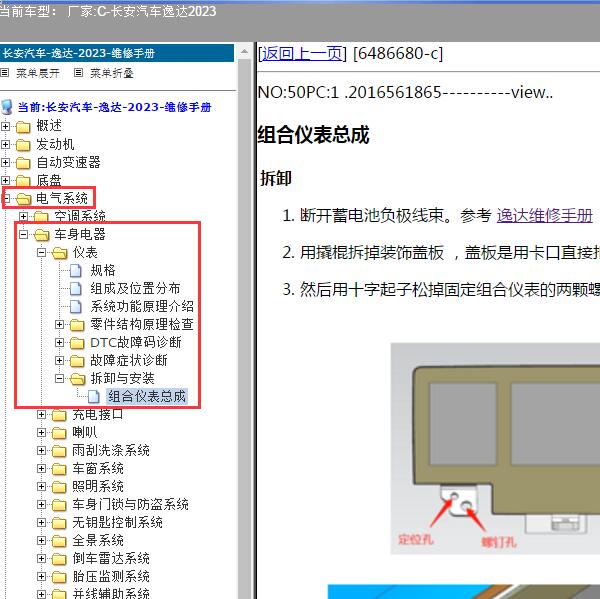Click the 照明系统 folder icon
The image size is (600, 599).
pyautogui.click(x=59, y=487)
